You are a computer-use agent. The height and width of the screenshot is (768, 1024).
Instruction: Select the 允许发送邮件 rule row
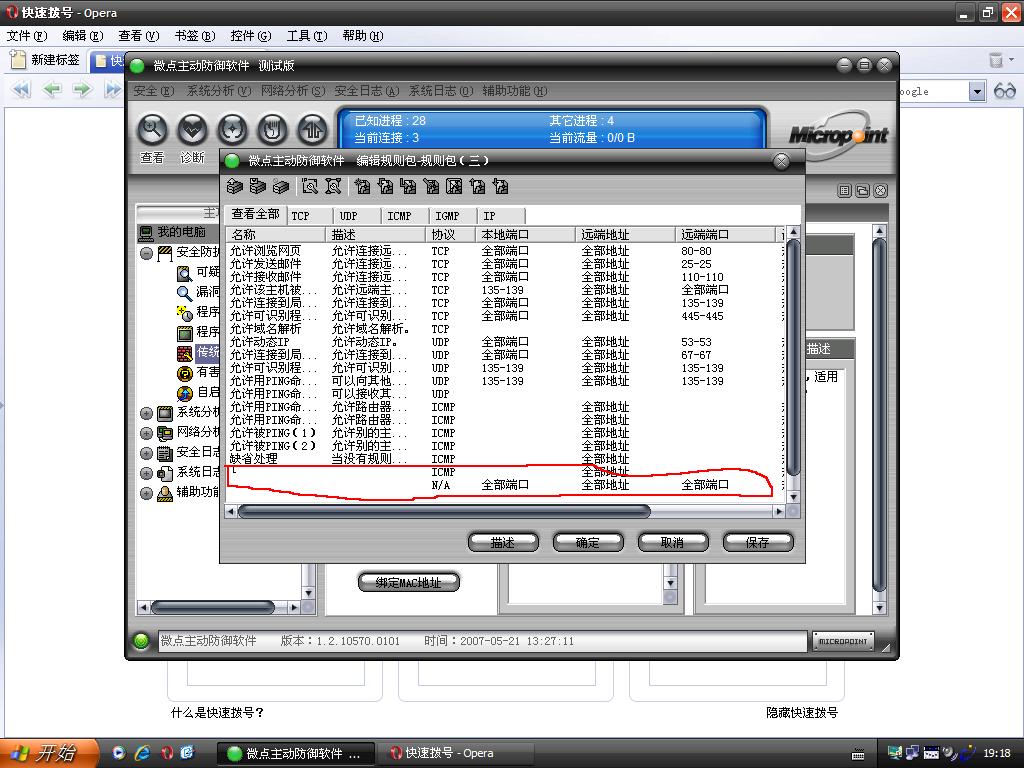(504, 264)
